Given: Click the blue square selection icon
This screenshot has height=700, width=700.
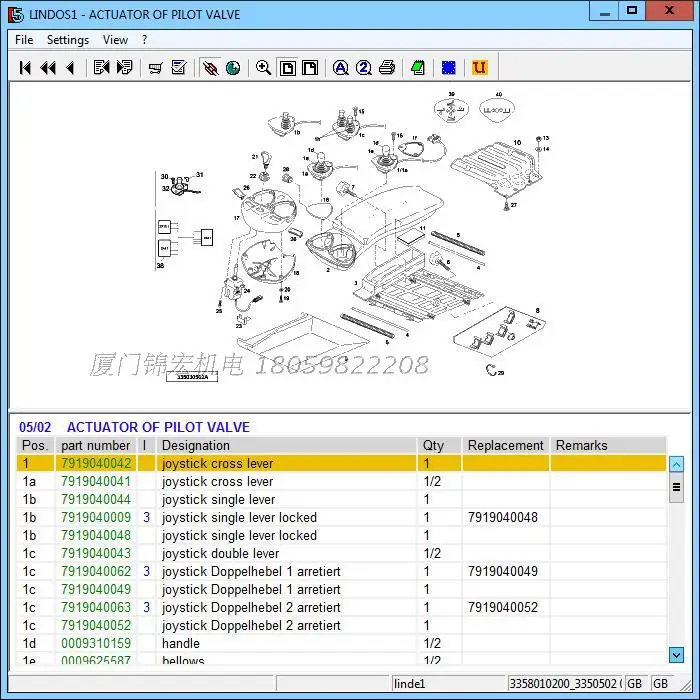Looking at the screenshot, I should [x=448, y=68].
